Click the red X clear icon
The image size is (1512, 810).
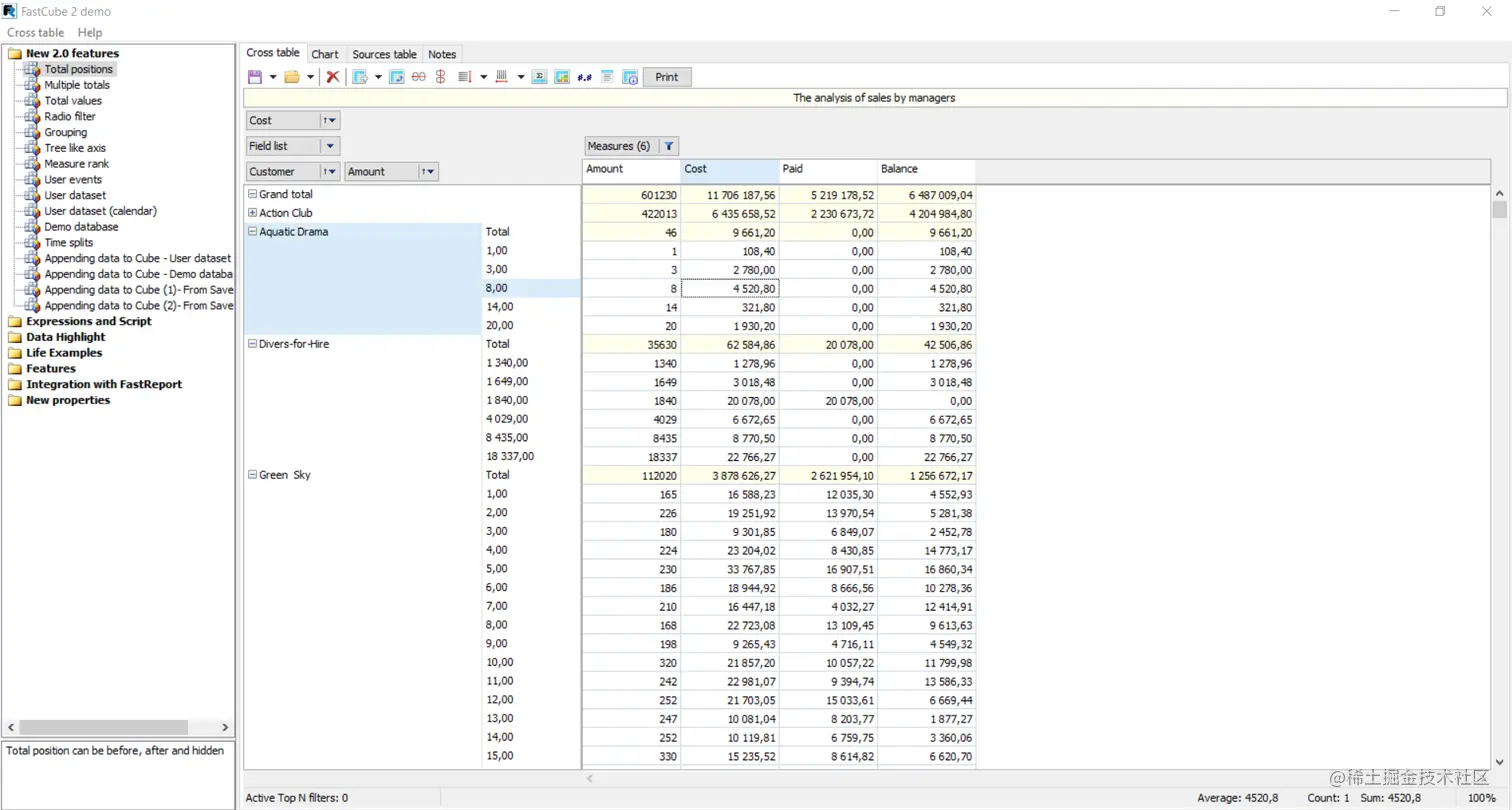pyautogui.click(x=333, y=77)
